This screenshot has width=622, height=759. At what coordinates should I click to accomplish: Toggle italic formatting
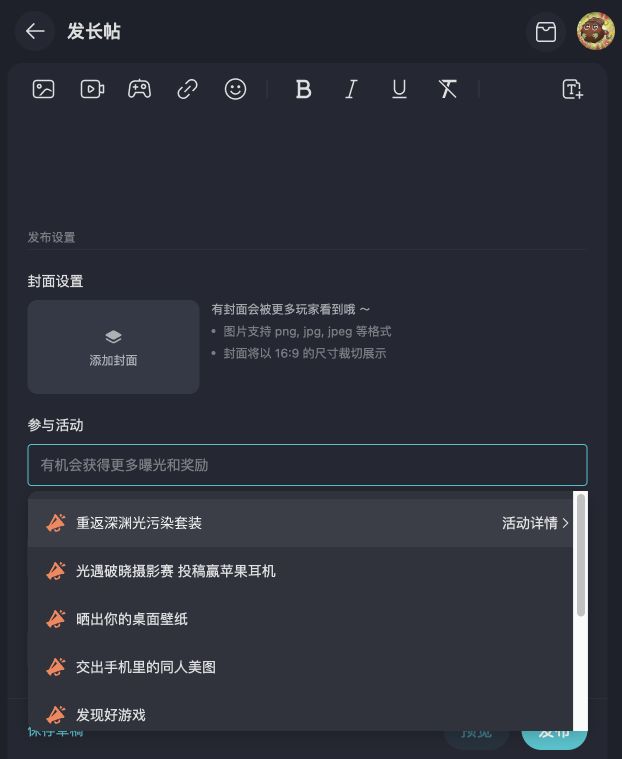point(351,89)
